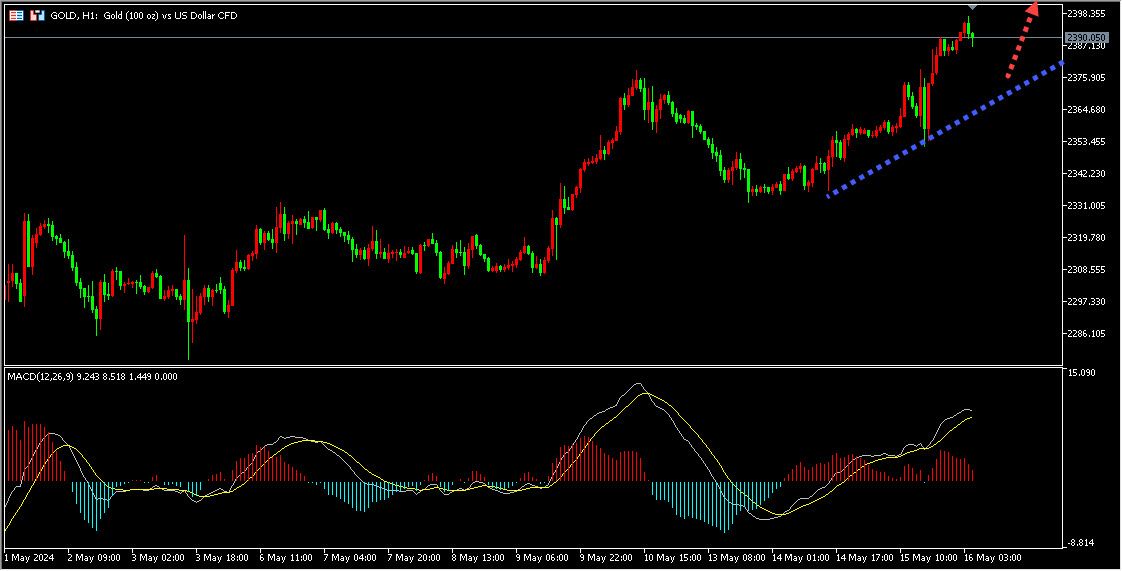Click the gray chart shift triangle marker

(973, 7)
